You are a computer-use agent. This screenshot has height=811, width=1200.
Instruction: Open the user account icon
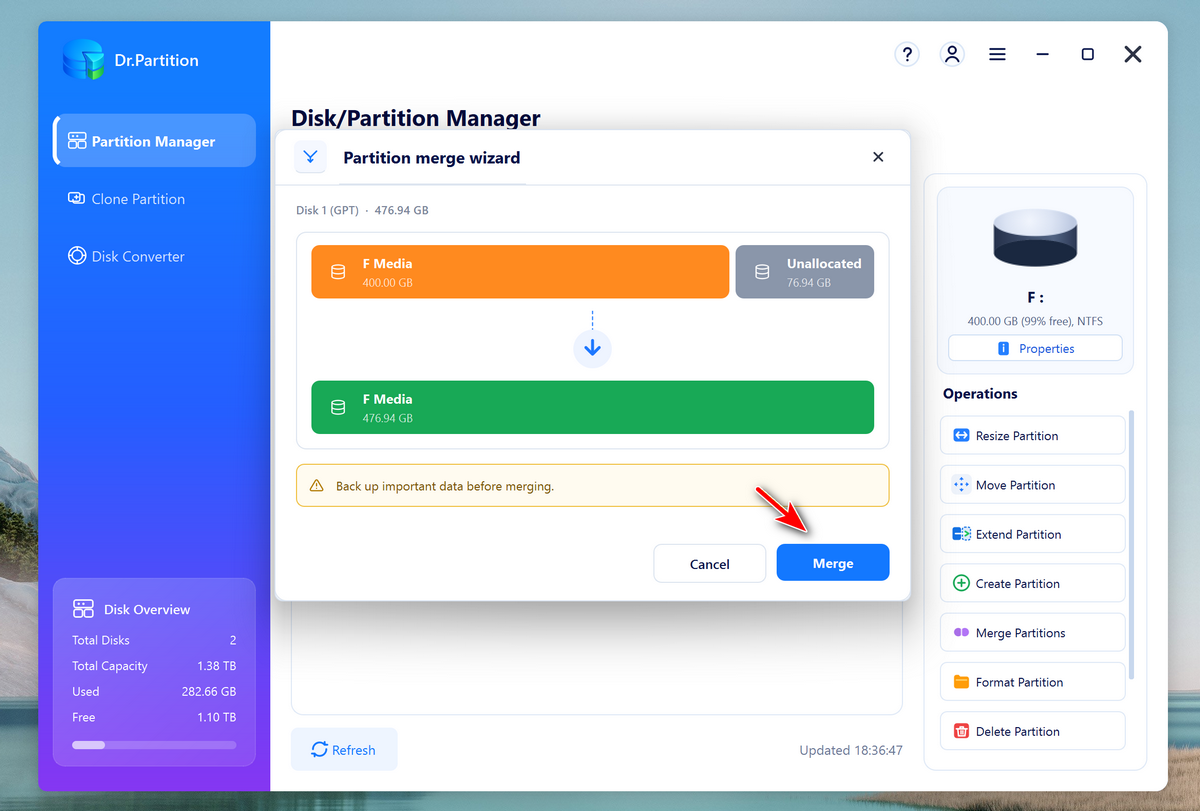click(x=952, y=54)
